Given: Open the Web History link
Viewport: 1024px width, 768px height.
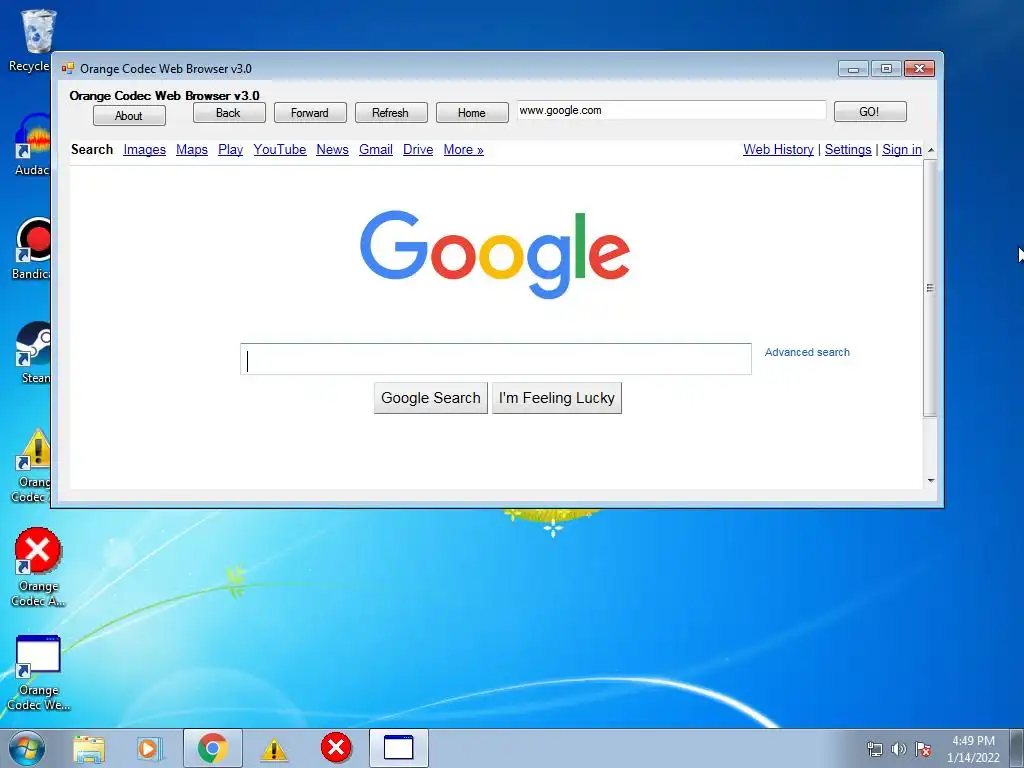Looking at the screenshot, I should click(778, 150).
